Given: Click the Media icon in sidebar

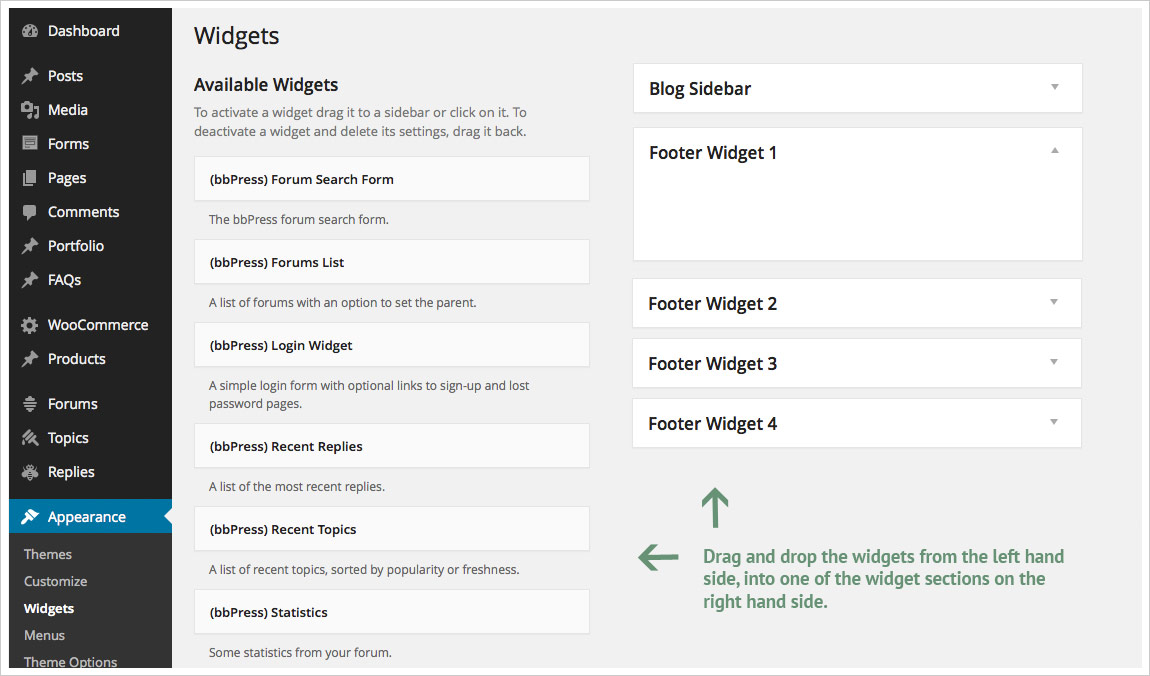Looking at the screenshot, I should (30, 110).
